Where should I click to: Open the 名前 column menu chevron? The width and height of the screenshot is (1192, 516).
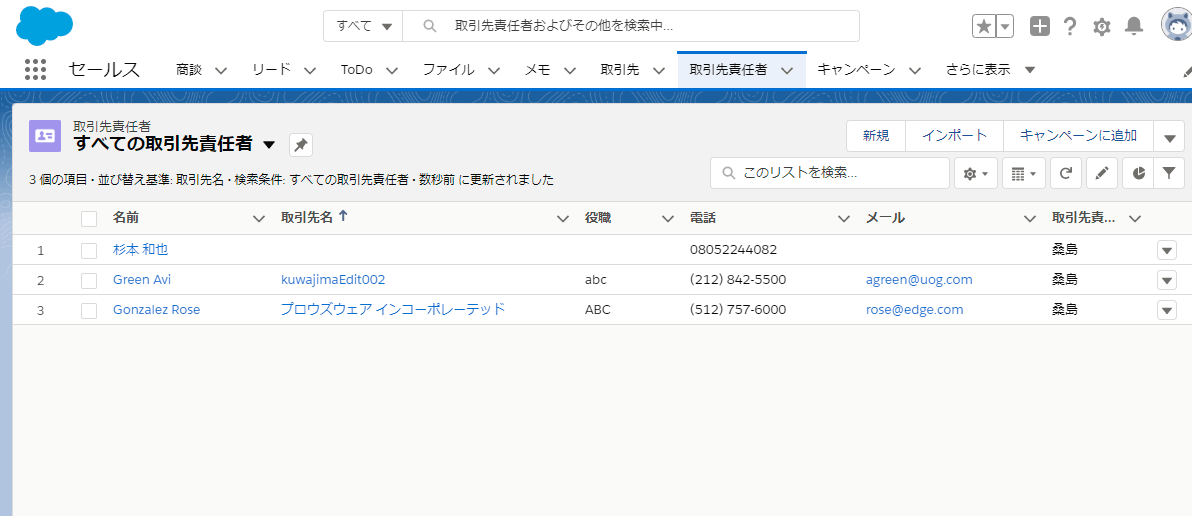click(x=258, y=219)
